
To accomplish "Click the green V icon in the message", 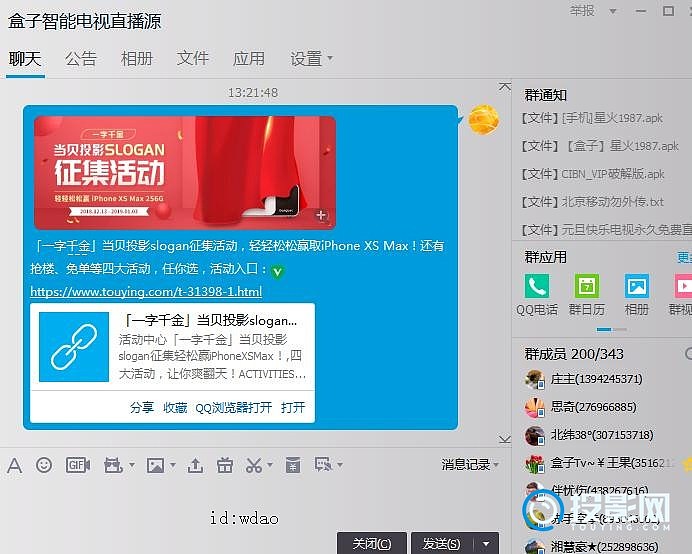I will (277, 271).
